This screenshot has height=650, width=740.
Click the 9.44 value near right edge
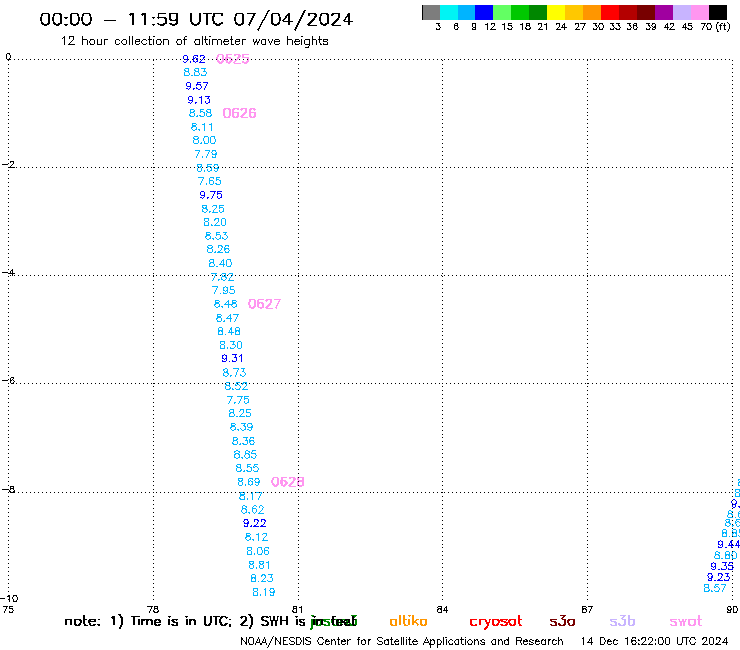coord(729,545)
